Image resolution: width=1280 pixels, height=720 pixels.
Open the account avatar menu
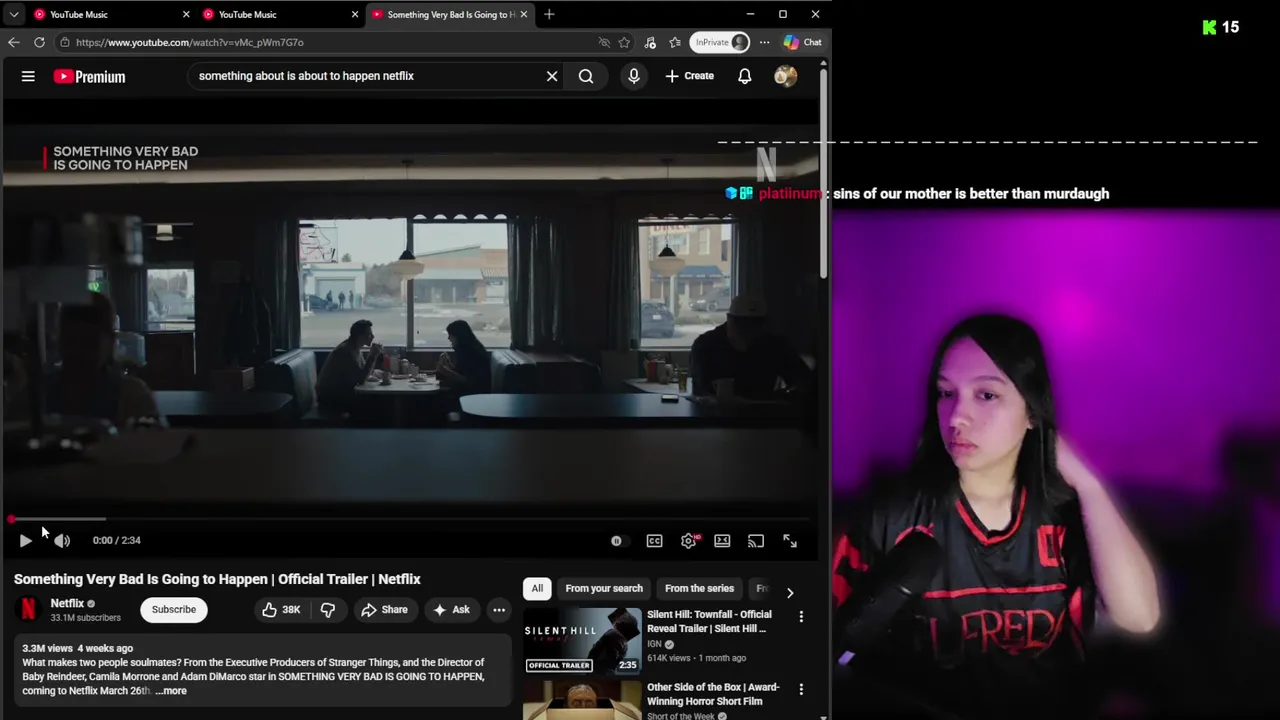click(786, 76)
